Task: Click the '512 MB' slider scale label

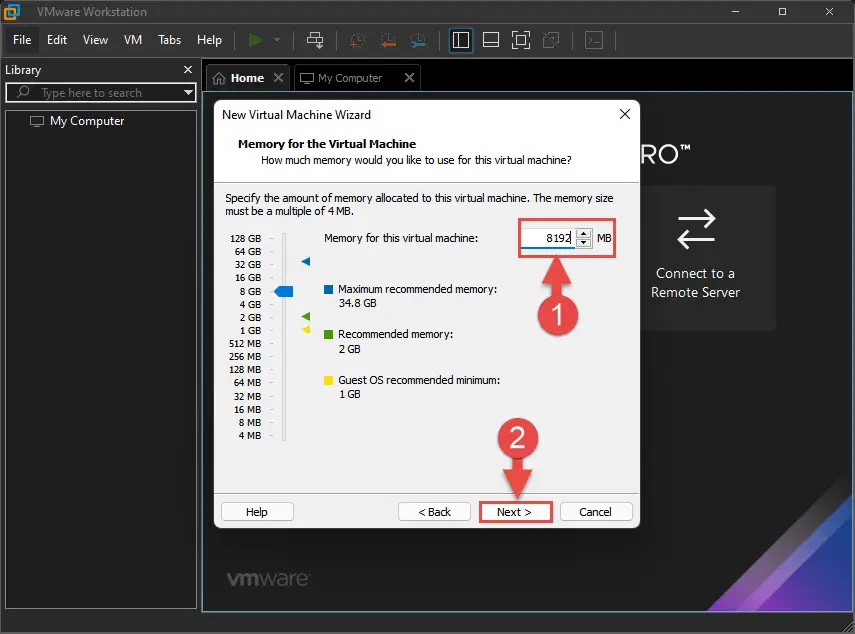Action: coord(245,343)
